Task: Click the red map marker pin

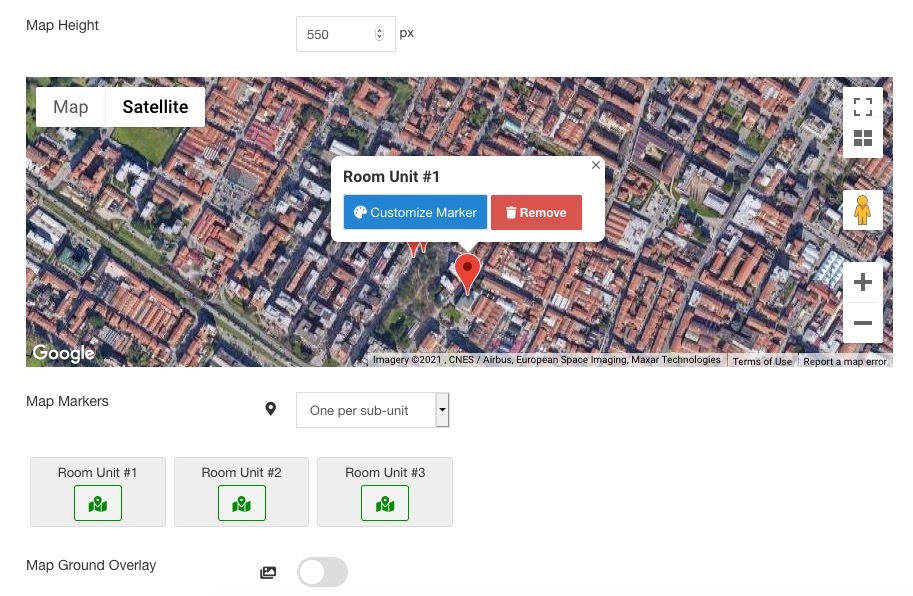Action: 467,270
